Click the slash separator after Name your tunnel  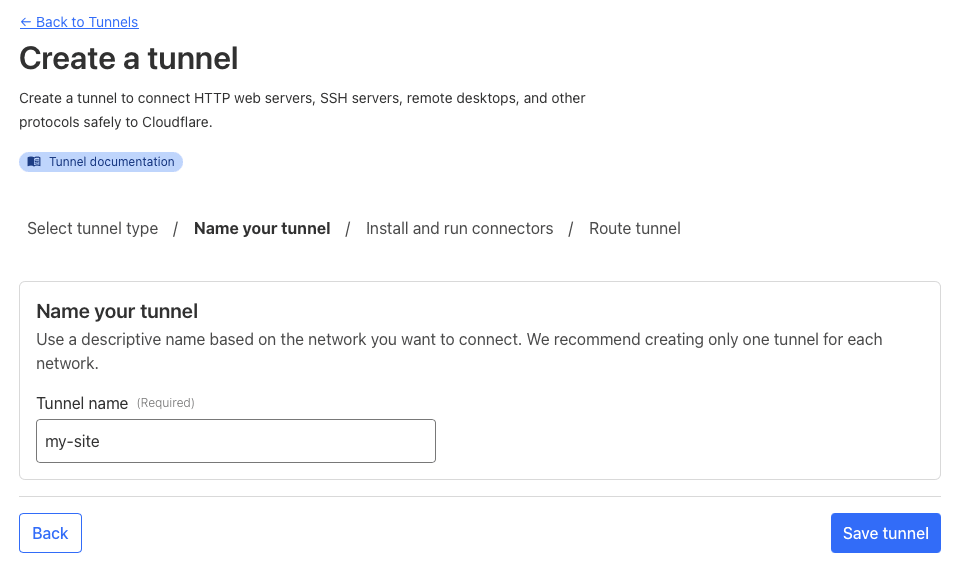(x=348, y=229)
